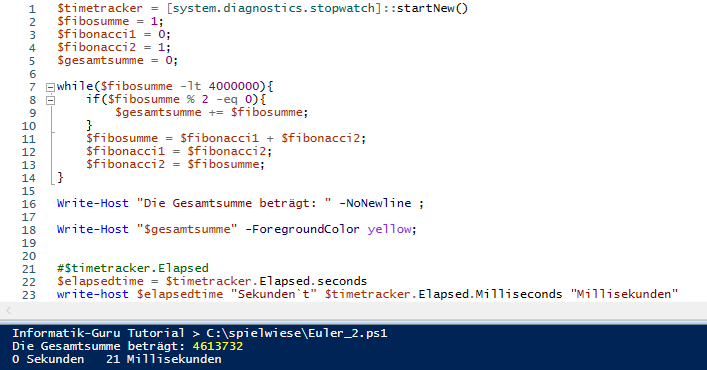Click $elapsedtime assignment on line 22
The width and height of the screenshot is (707, 370).
click(212, 281)
